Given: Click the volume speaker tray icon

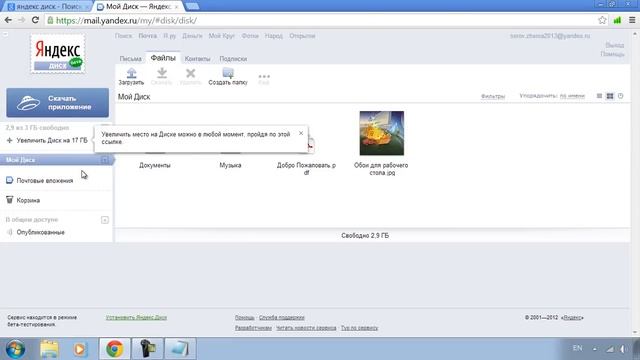Looking at the screenshot, I should (623, 349).
